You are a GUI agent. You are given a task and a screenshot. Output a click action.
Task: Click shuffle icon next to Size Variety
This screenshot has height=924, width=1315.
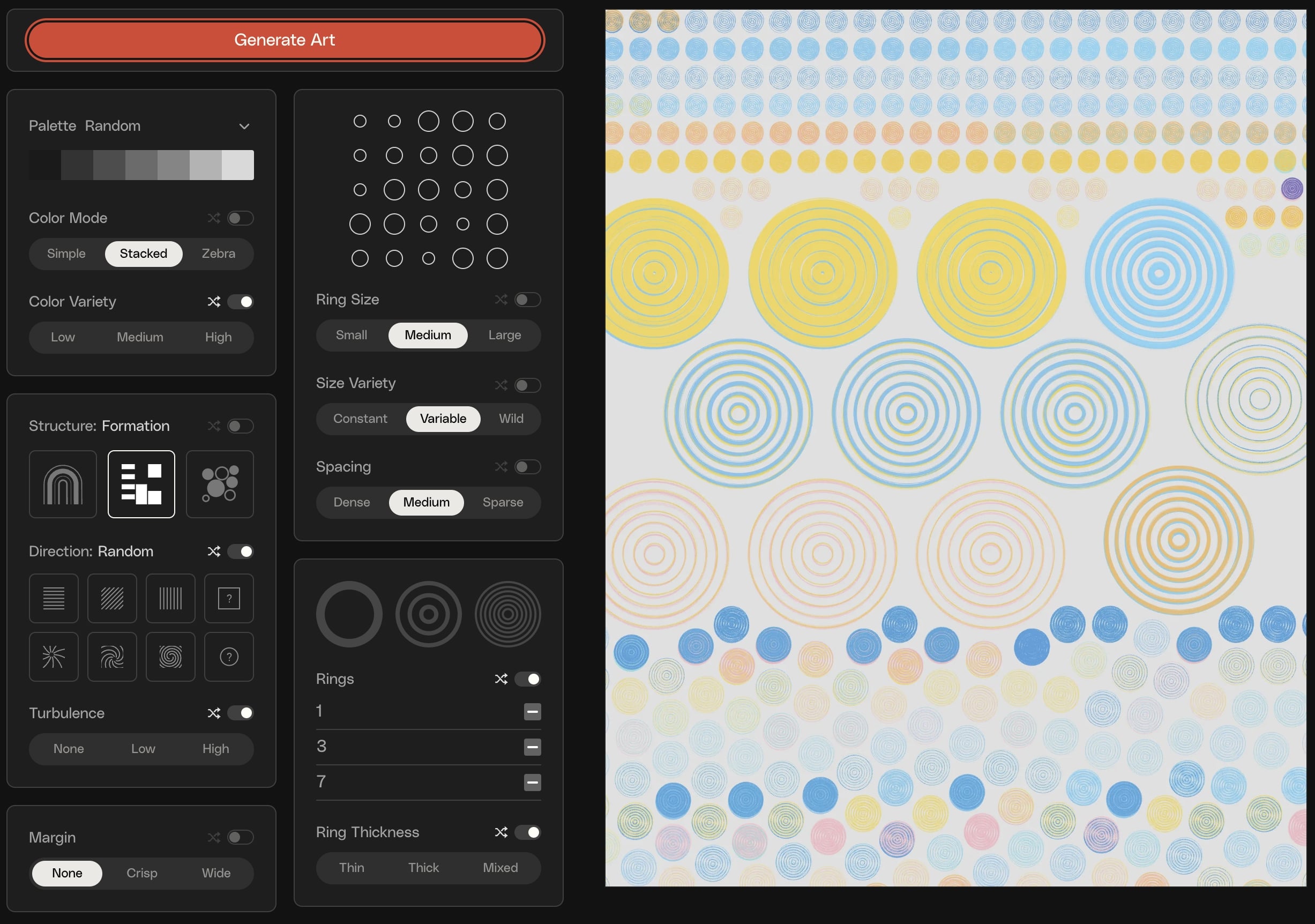[501, 385]
